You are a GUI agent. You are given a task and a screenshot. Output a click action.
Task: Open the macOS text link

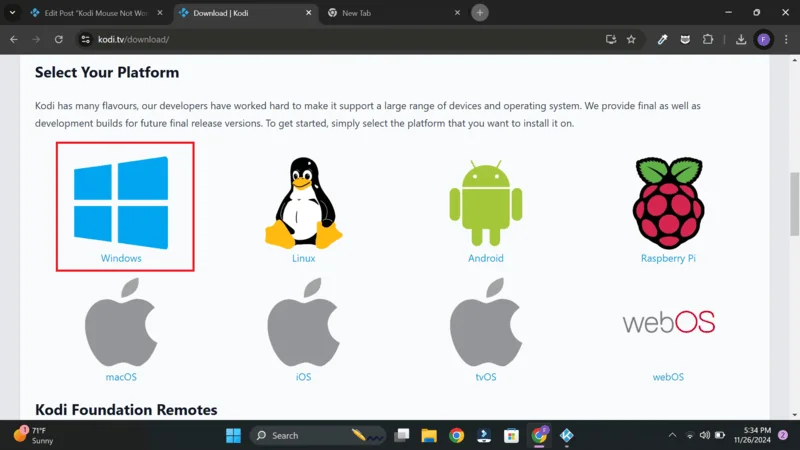pos(121,377)
